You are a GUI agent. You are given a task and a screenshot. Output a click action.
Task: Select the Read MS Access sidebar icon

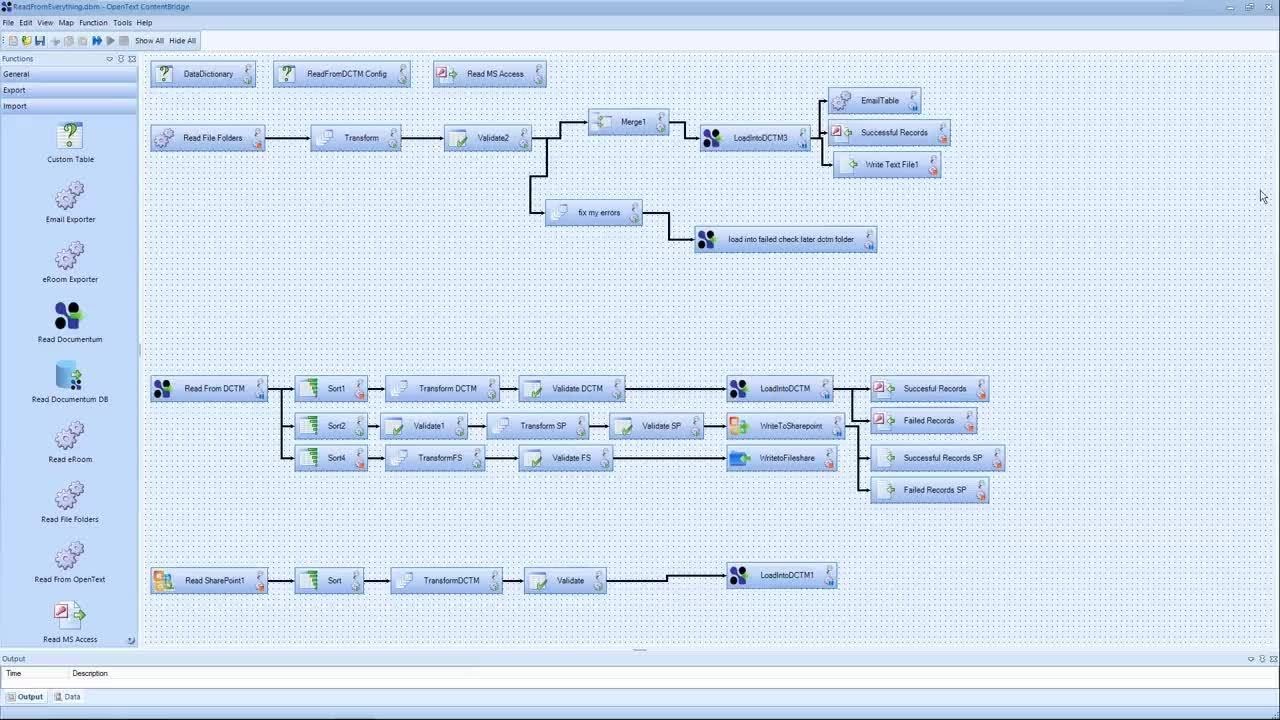coord(70,614)
